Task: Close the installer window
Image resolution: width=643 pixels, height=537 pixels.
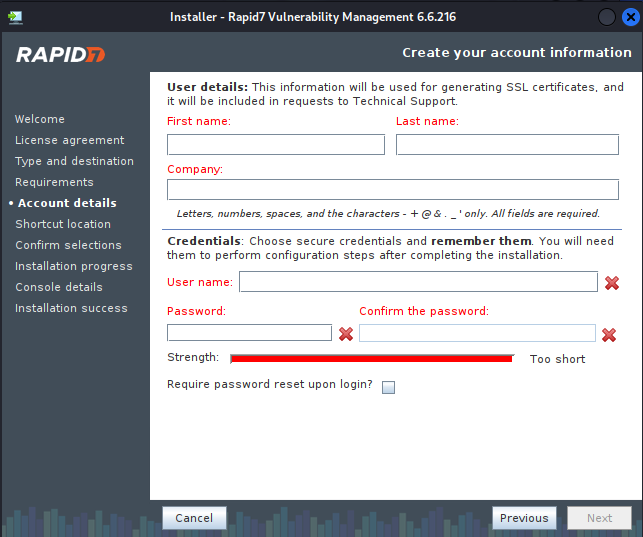Action: click(x=631, y=17)
